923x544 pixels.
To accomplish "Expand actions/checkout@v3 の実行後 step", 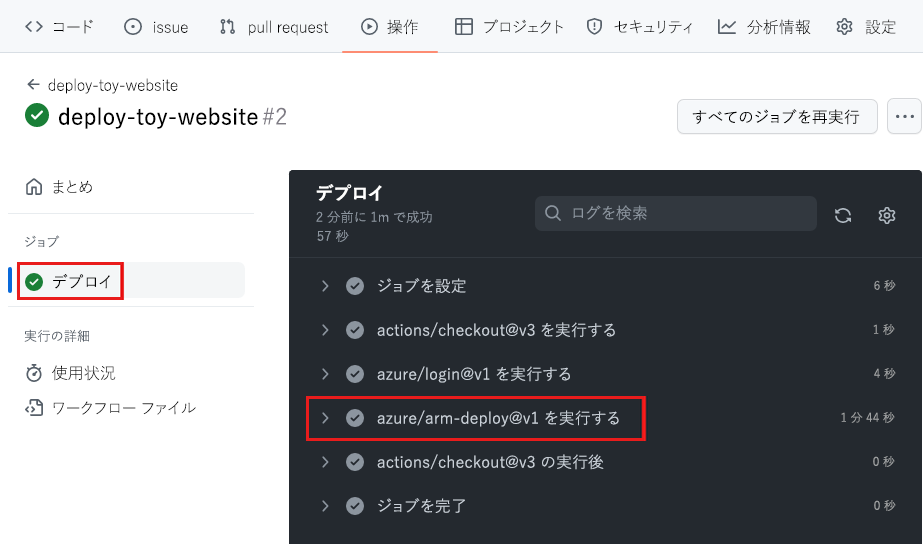I will pos(325,462).
